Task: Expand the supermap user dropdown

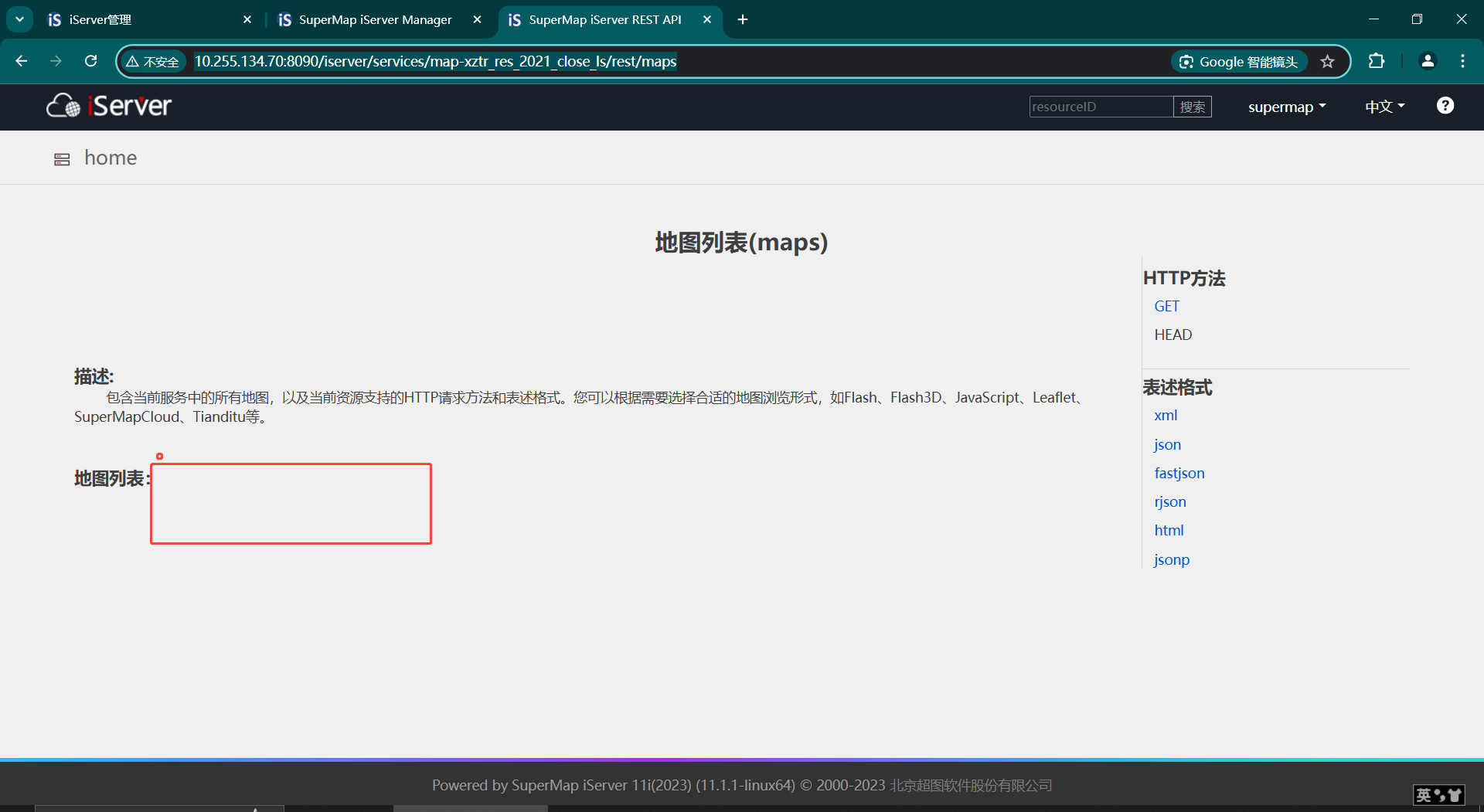Action: (1287, 107)
